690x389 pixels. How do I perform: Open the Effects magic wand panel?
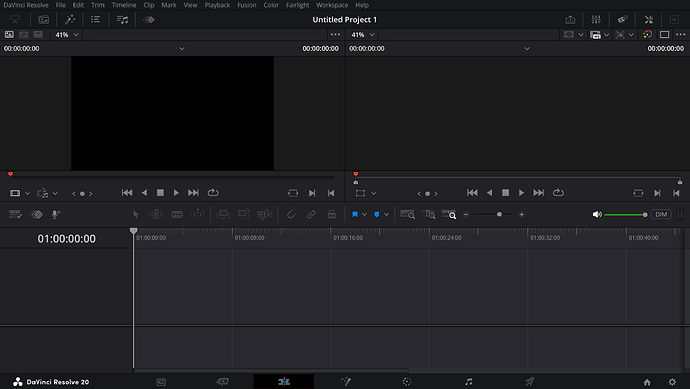(x=70, y=19)
